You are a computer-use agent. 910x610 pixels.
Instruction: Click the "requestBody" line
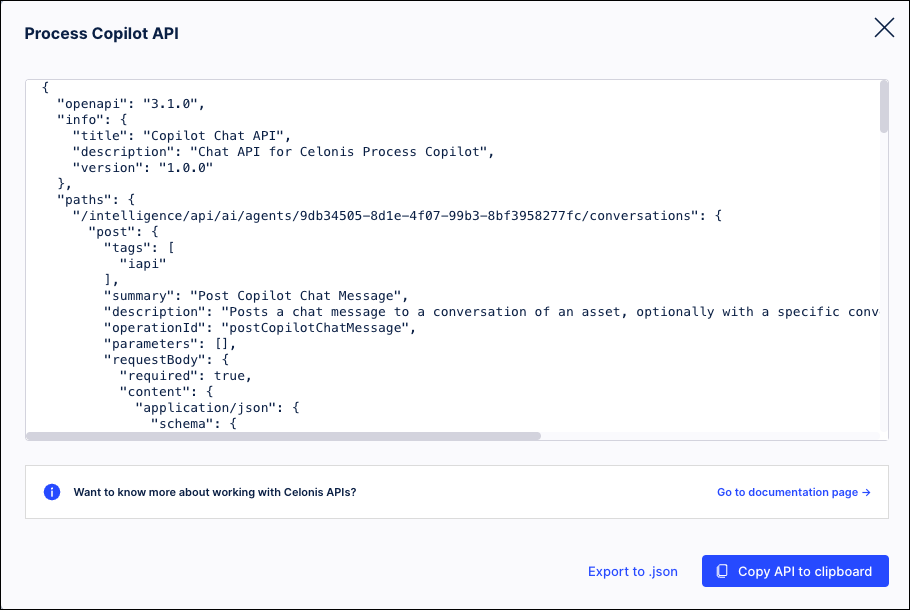167,360
